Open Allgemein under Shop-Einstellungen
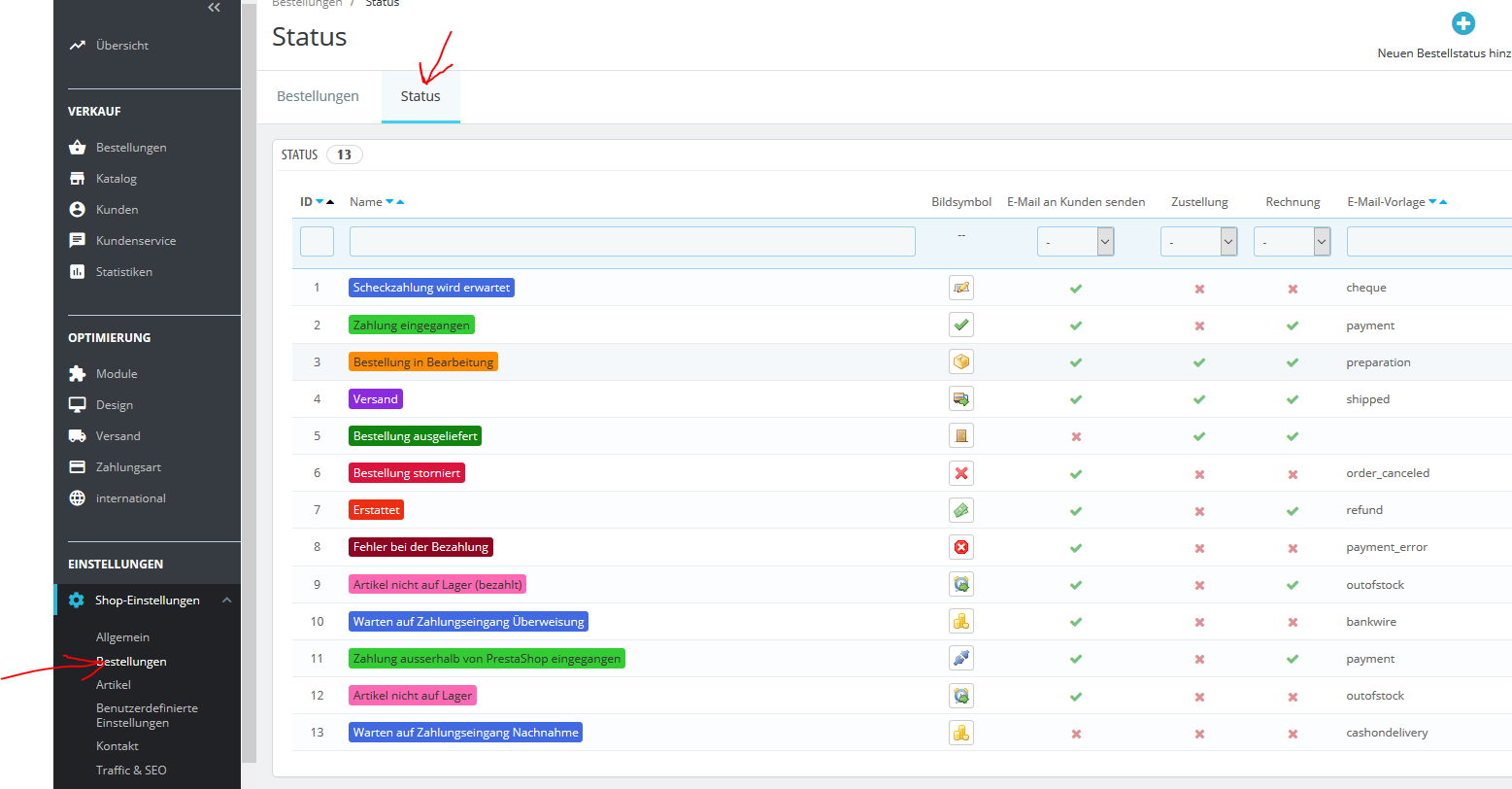1512x789 pixels. (x=122, y=637)
